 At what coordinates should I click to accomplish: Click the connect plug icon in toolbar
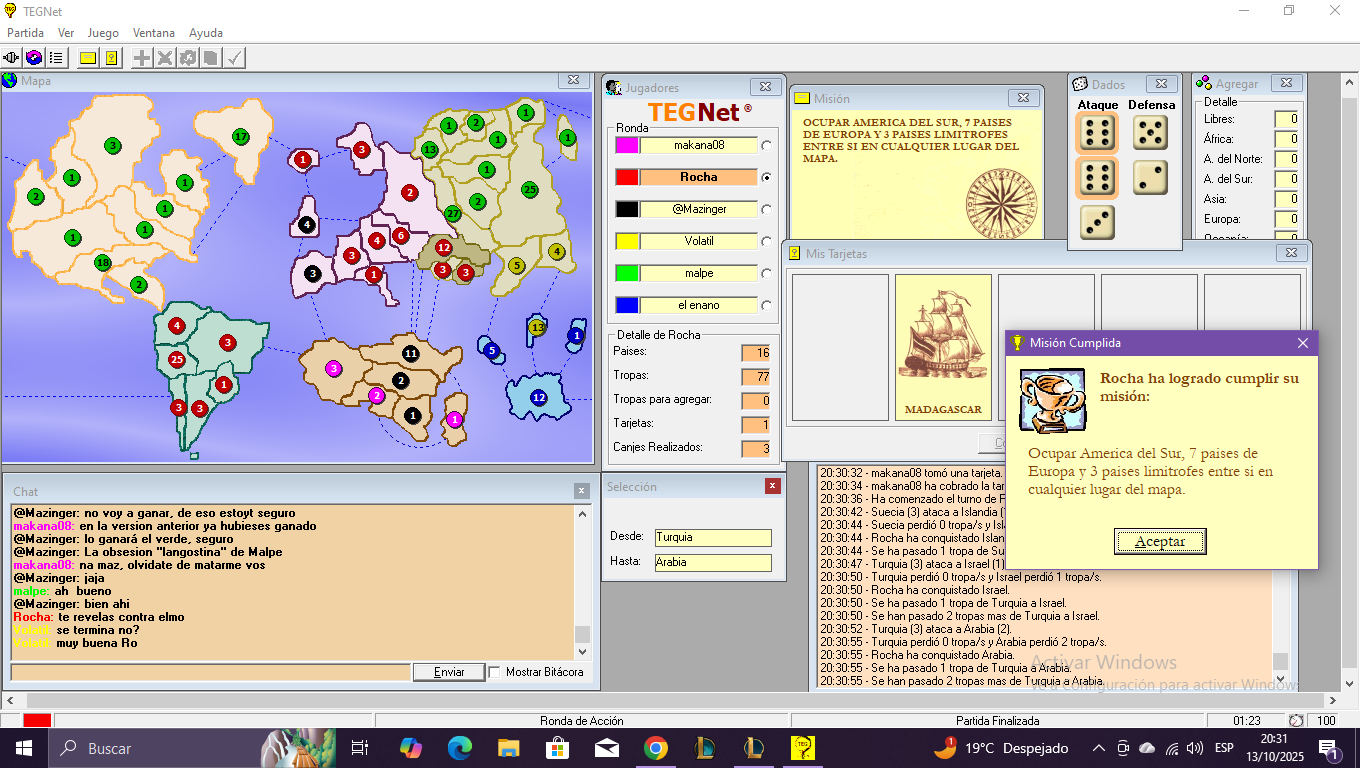(x=12, y=58)
